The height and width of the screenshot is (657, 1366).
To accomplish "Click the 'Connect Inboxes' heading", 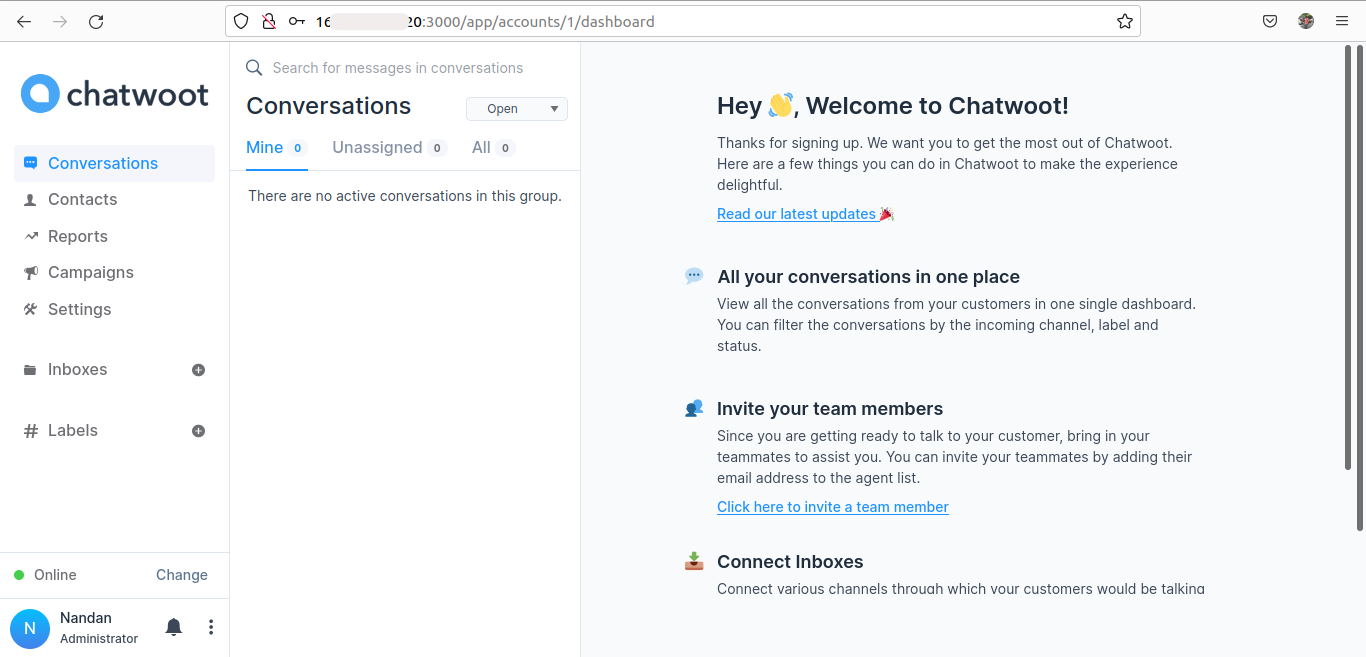I will click(x=790, y=562).
